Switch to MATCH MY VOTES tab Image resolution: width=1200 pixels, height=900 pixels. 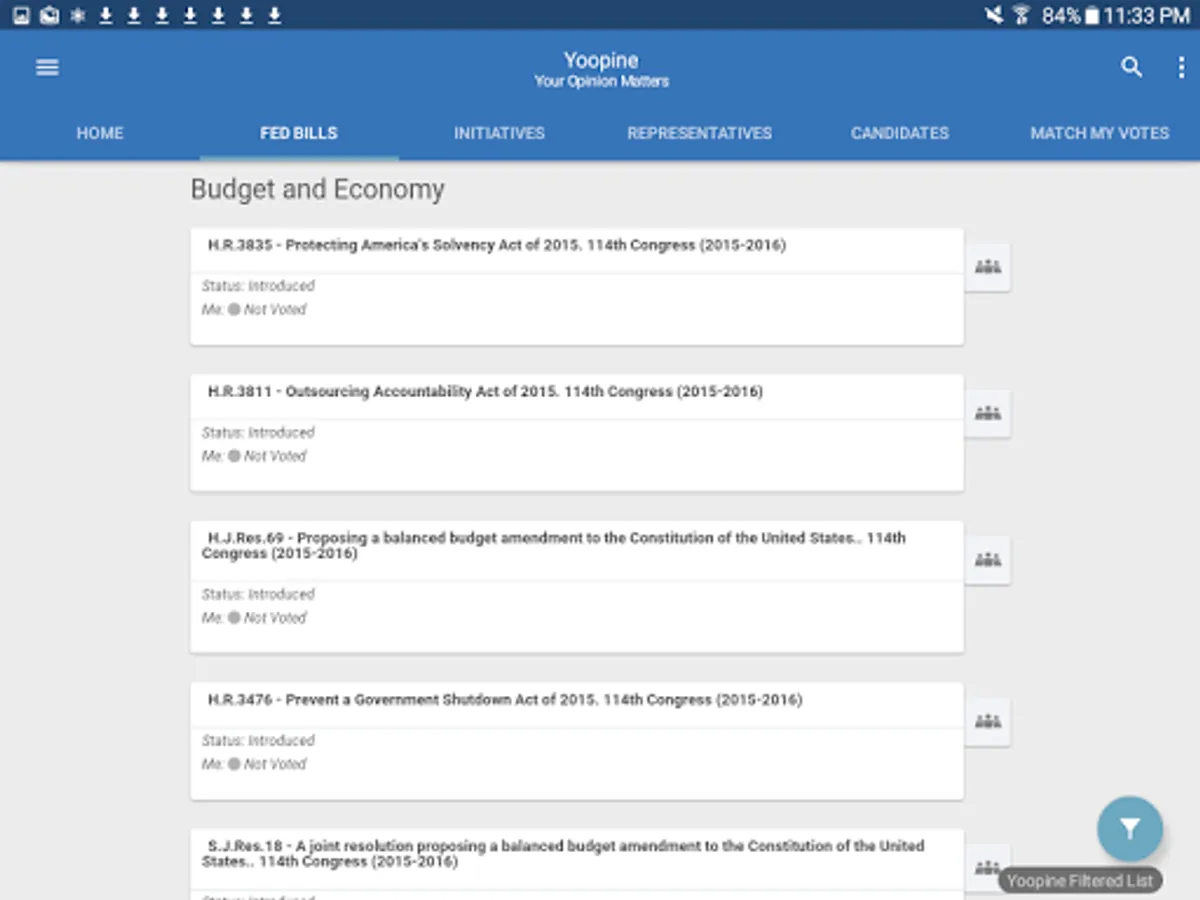click(1100, 133)
